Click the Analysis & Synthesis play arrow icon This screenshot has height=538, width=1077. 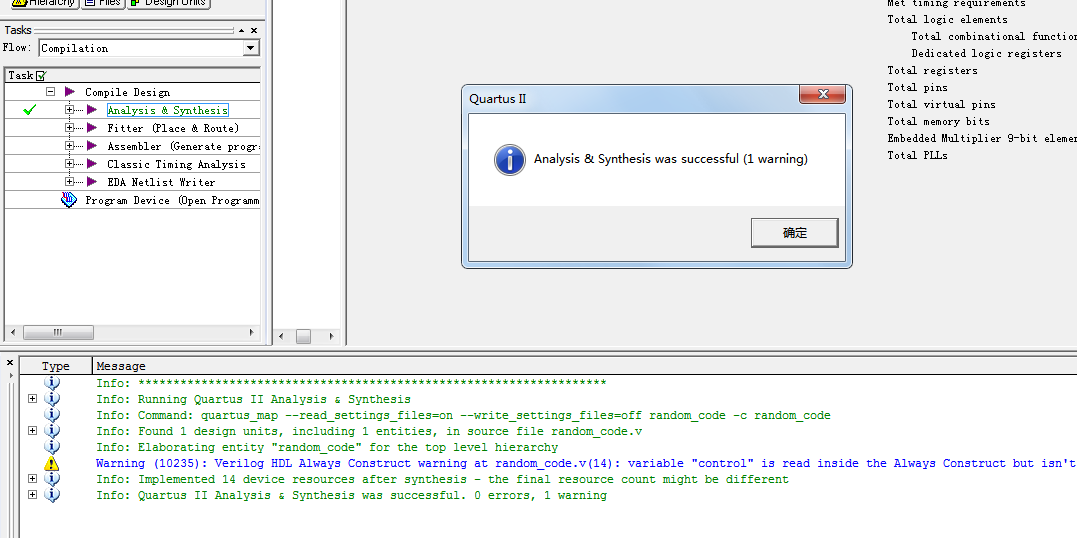click(x=92, y=109)
